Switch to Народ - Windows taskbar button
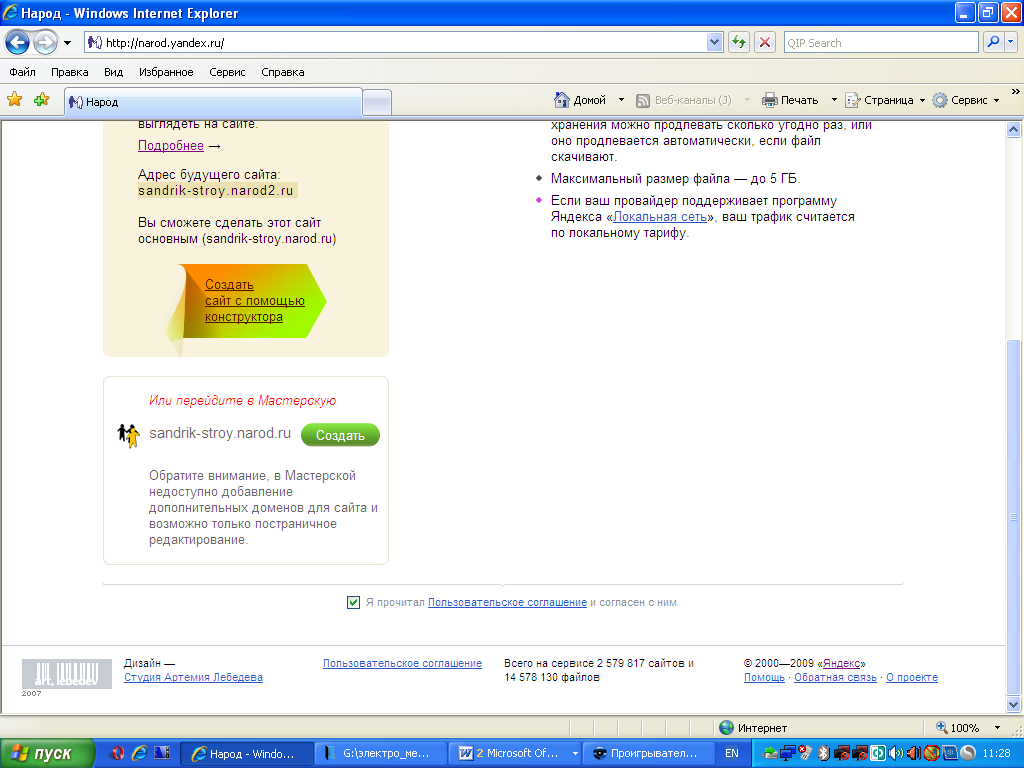Viewport: 1024px width, 768px height. (x=246, y=754)
